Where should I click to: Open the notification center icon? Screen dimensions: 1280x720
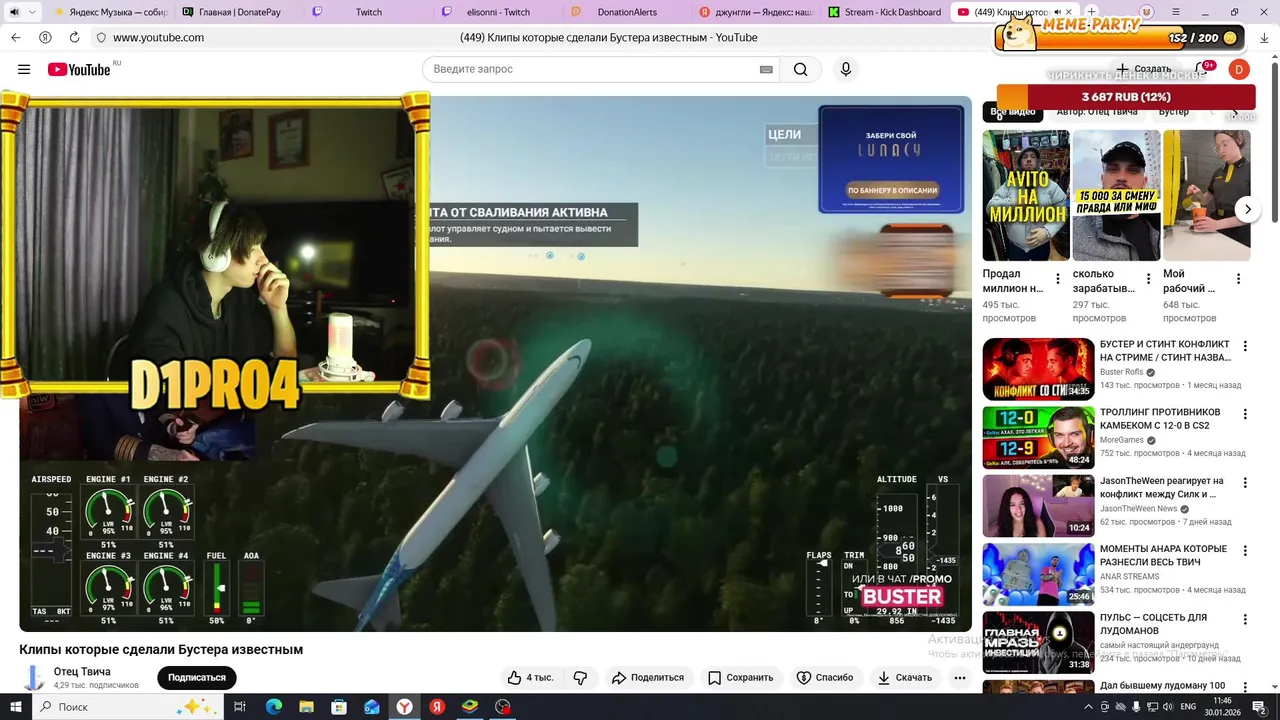click(1260, 707)
